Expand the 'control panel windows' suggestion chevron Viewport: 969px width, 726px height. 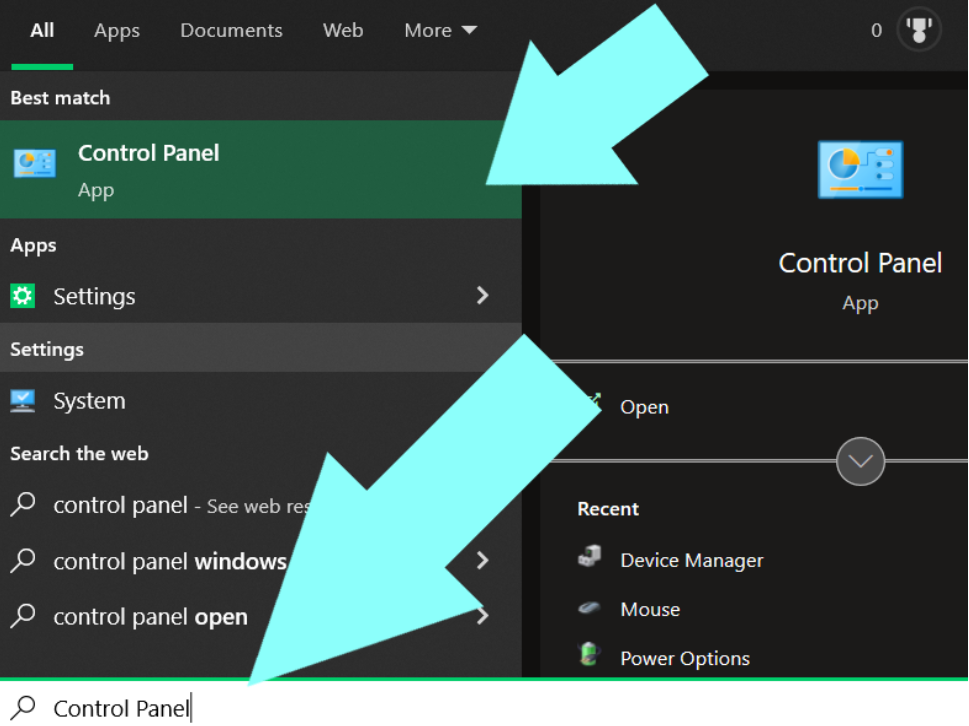click(483, 560)
